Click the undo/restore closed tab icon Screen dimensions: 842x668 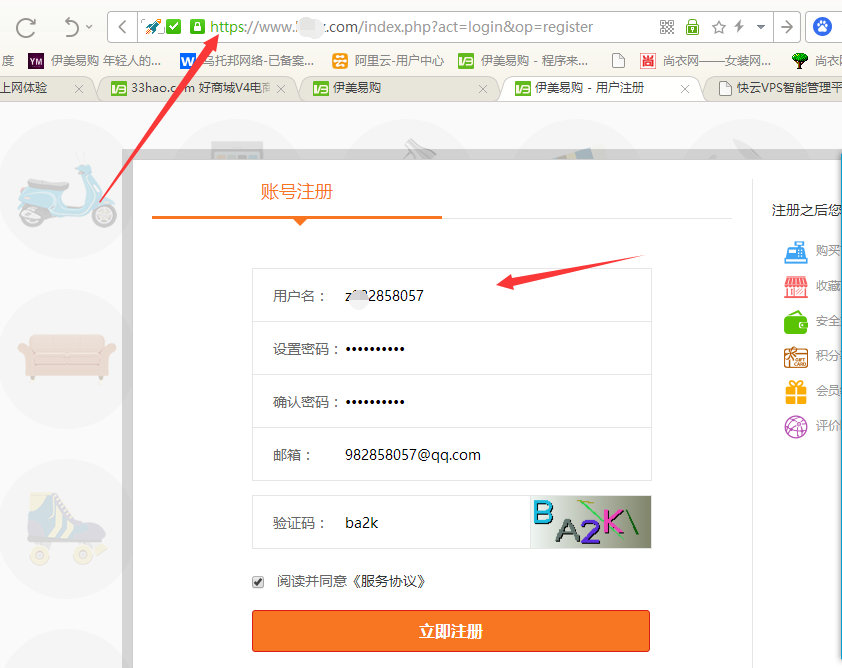point(71,27)
